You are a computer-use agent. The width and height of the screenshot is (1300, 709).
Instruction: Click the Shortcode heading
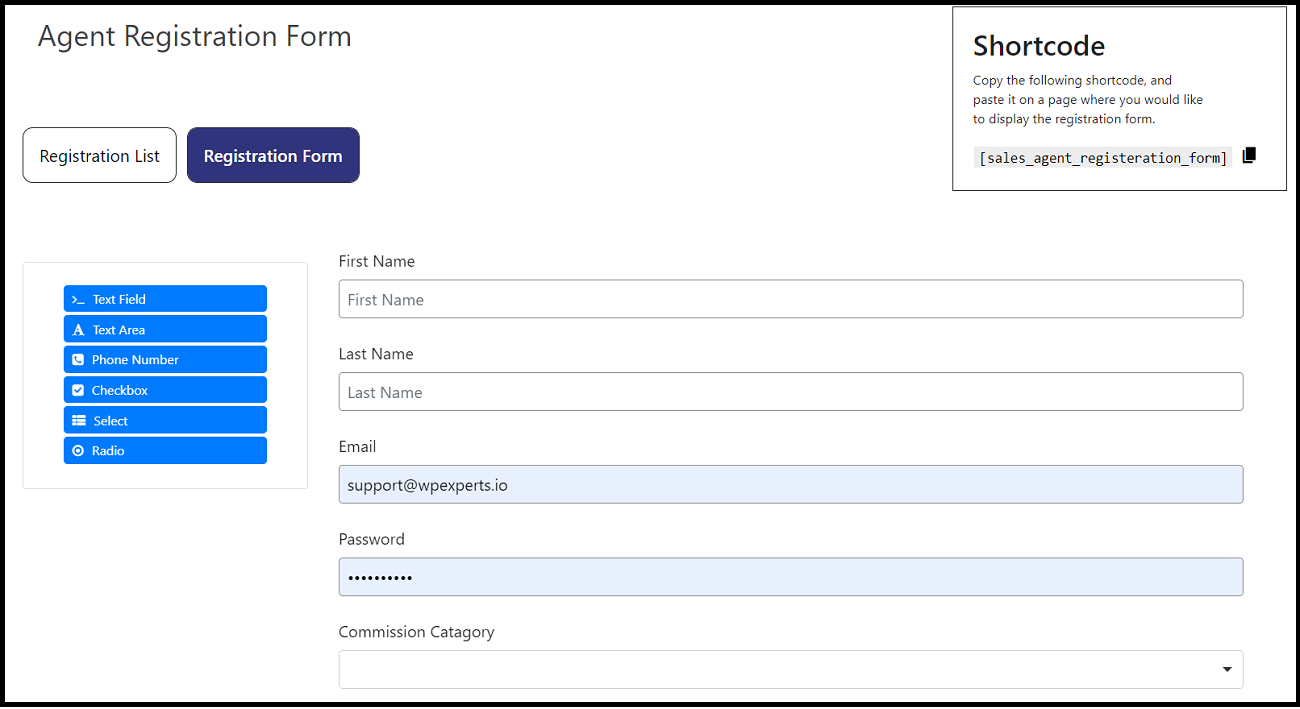tap(1039, 46)
